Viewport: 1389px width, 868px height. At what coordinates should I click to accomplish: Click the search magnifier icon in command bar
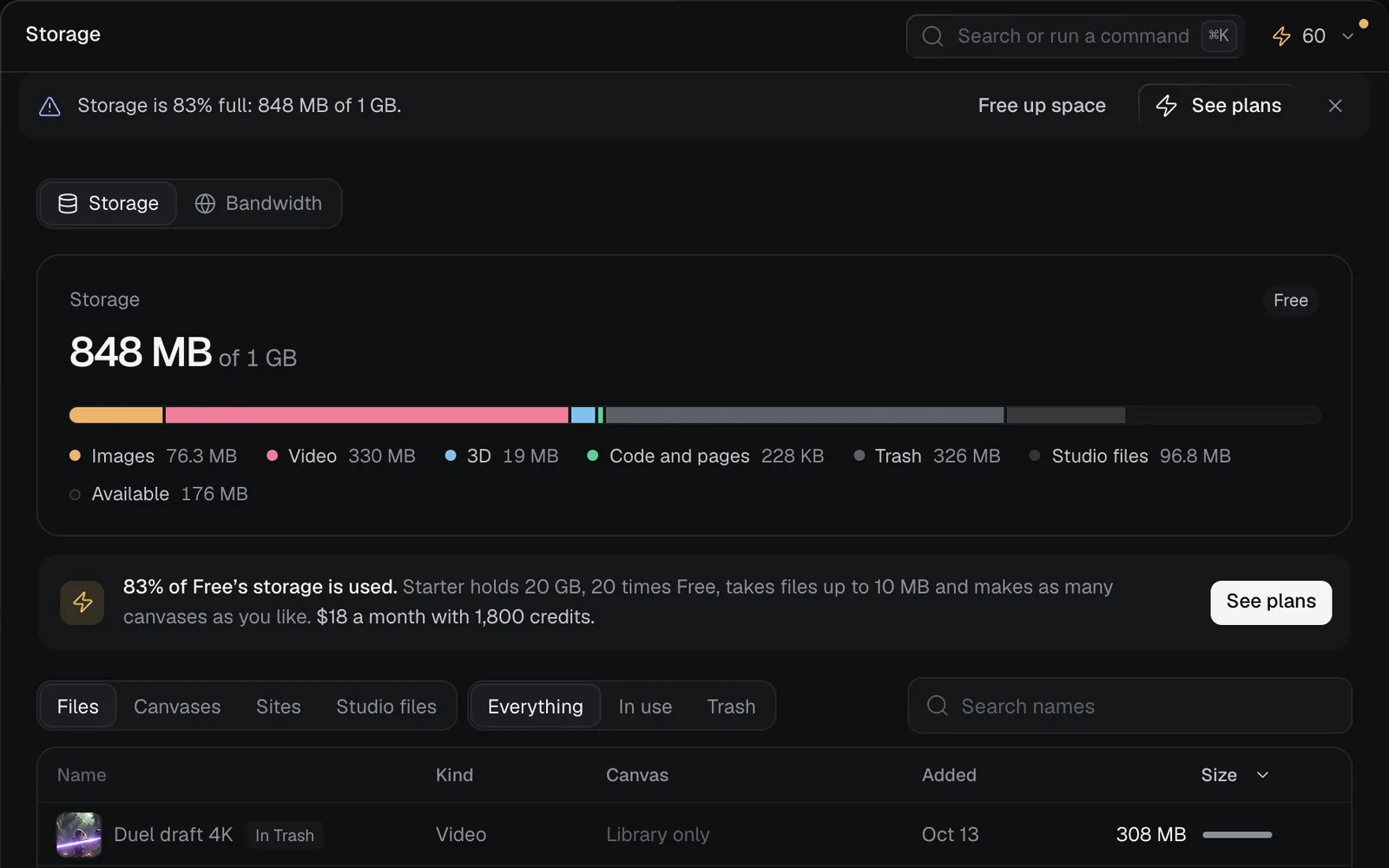pyautogui.click(x=932, y=36)
